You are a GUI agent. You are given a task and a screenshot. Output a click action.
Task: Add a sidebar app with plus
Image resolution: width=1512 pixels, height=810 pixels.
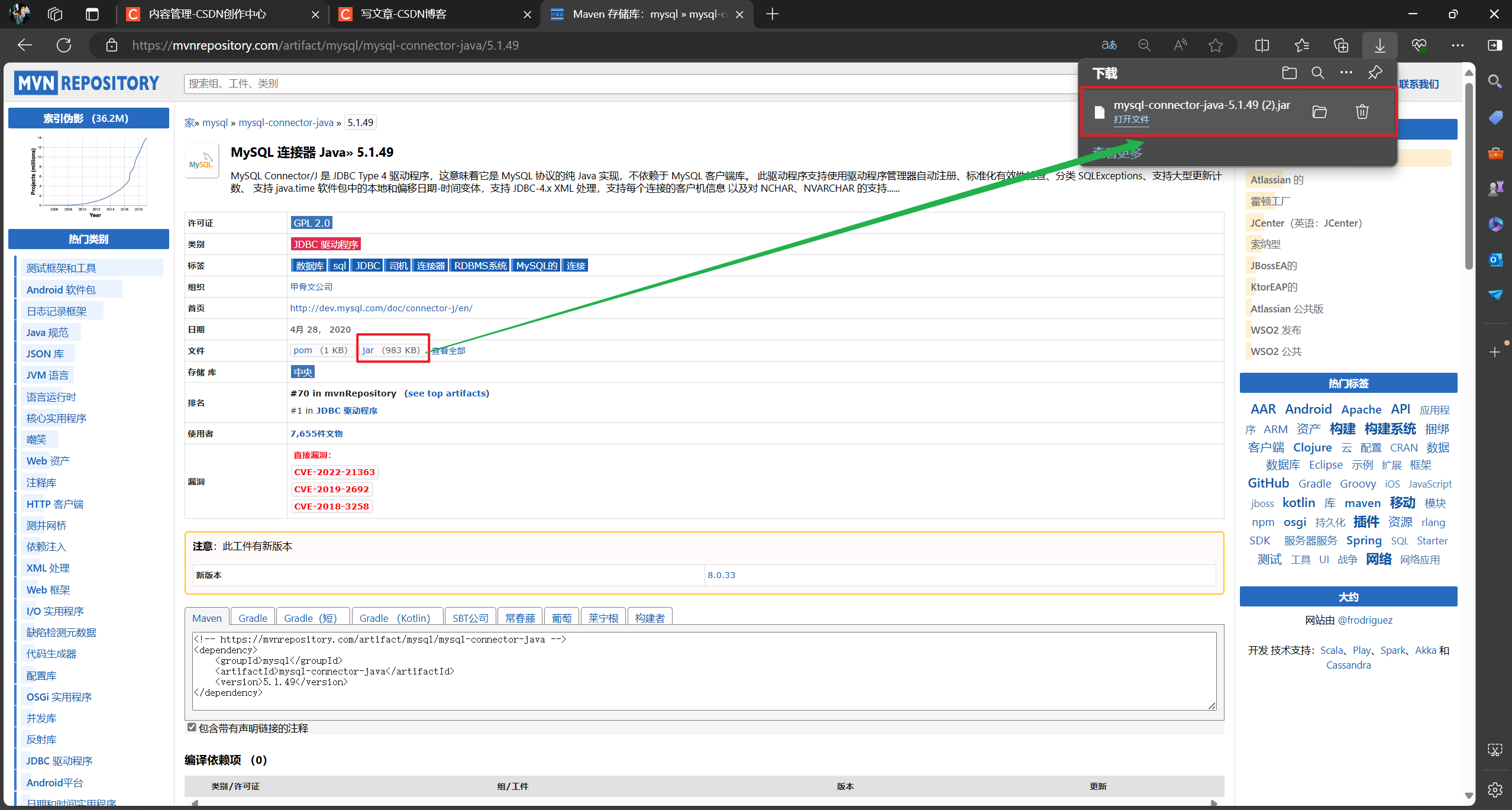(x=1495, y=352)
